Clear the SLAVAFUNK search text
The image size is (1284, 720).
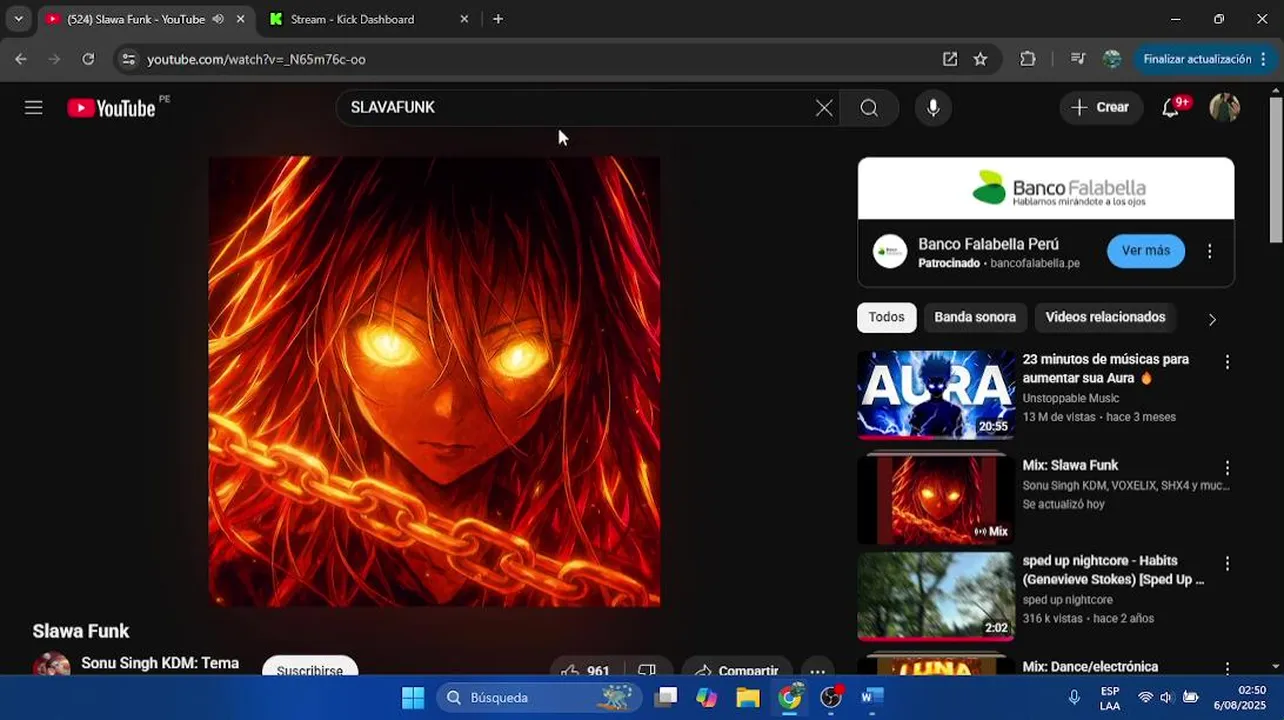coord(824,108)
